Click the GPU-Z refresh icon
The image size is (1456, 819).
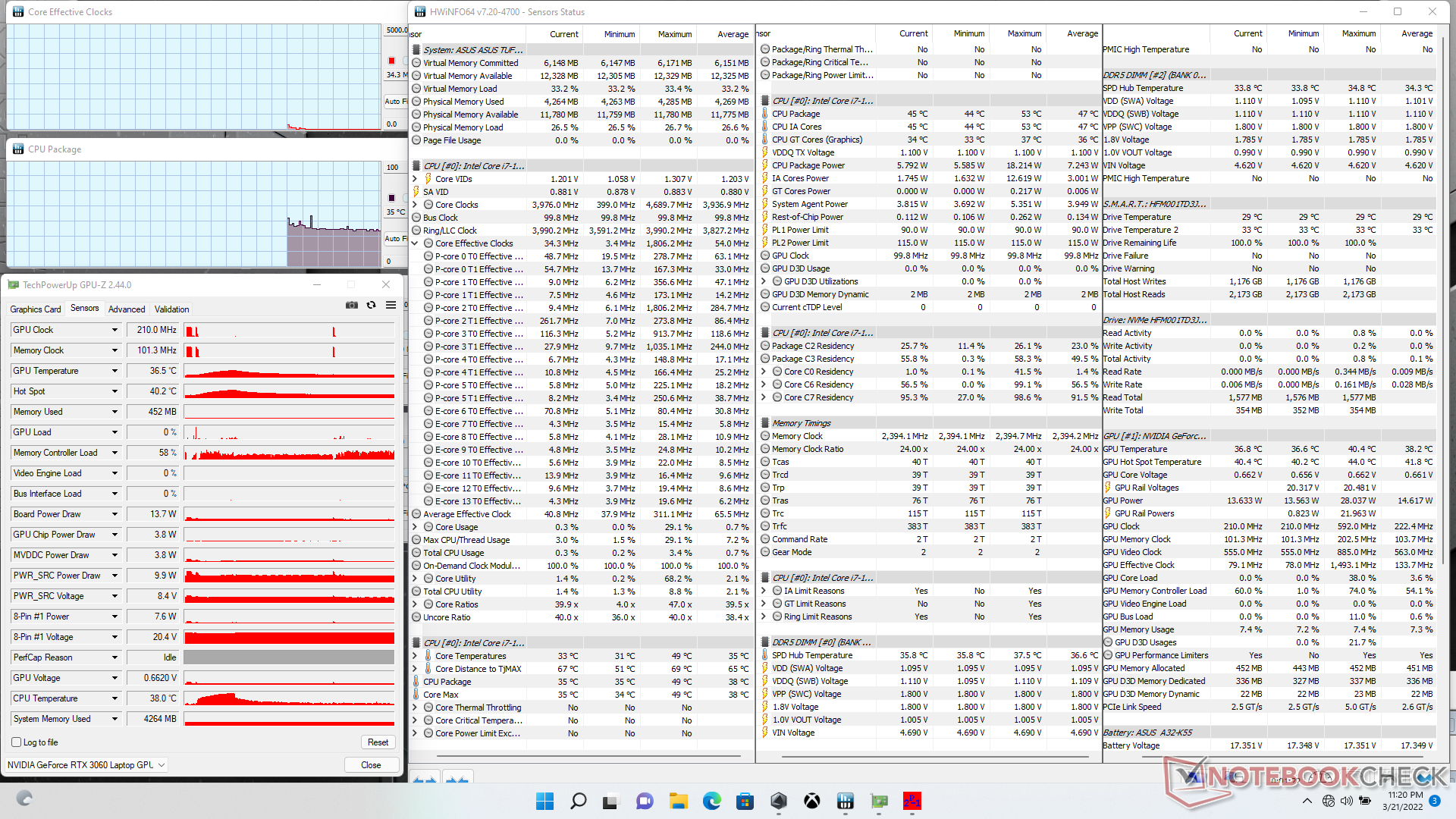(371, 305)
